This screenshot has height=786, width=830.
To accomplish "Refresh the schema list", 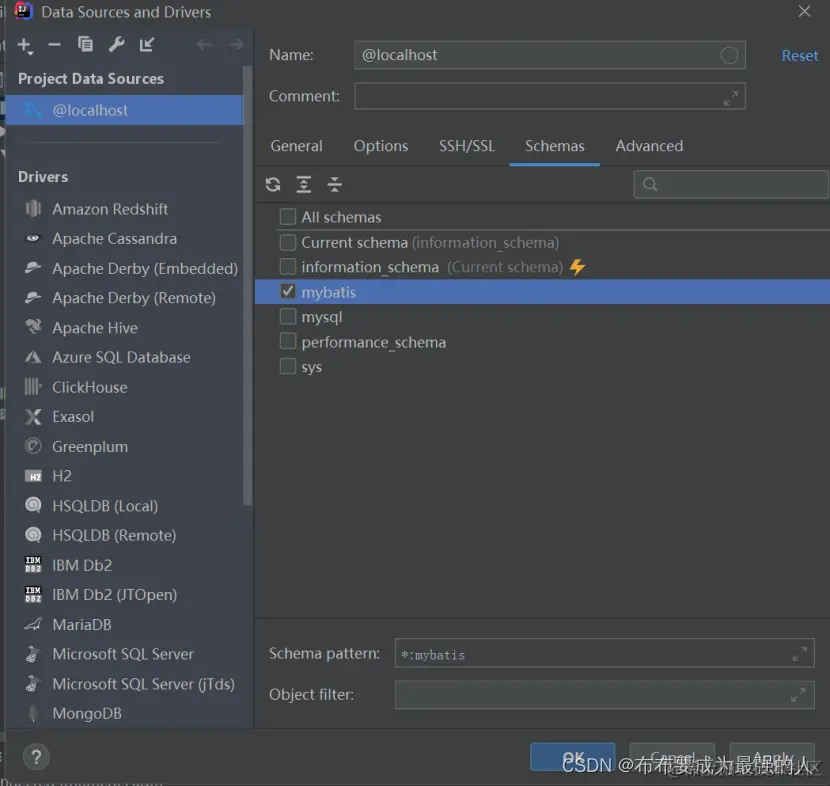I will (273, 184).
